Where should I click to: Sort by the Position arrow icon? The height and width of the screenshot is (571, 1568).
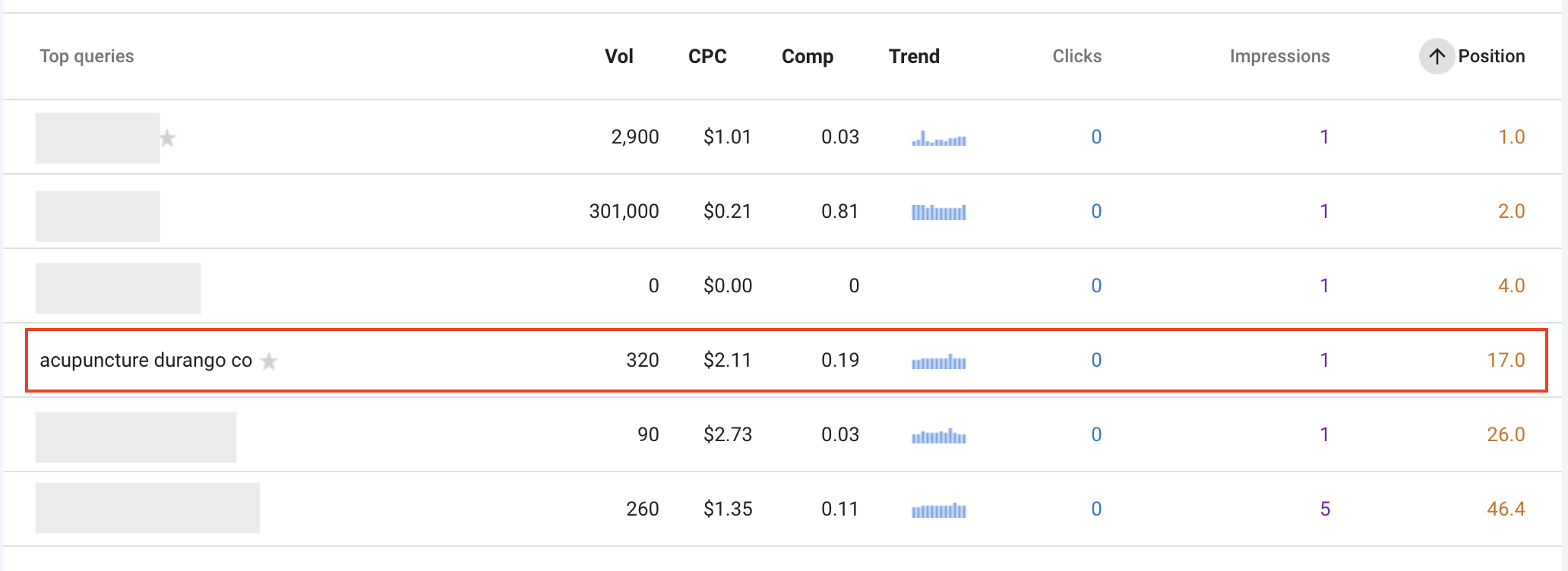click(1437, 56)
